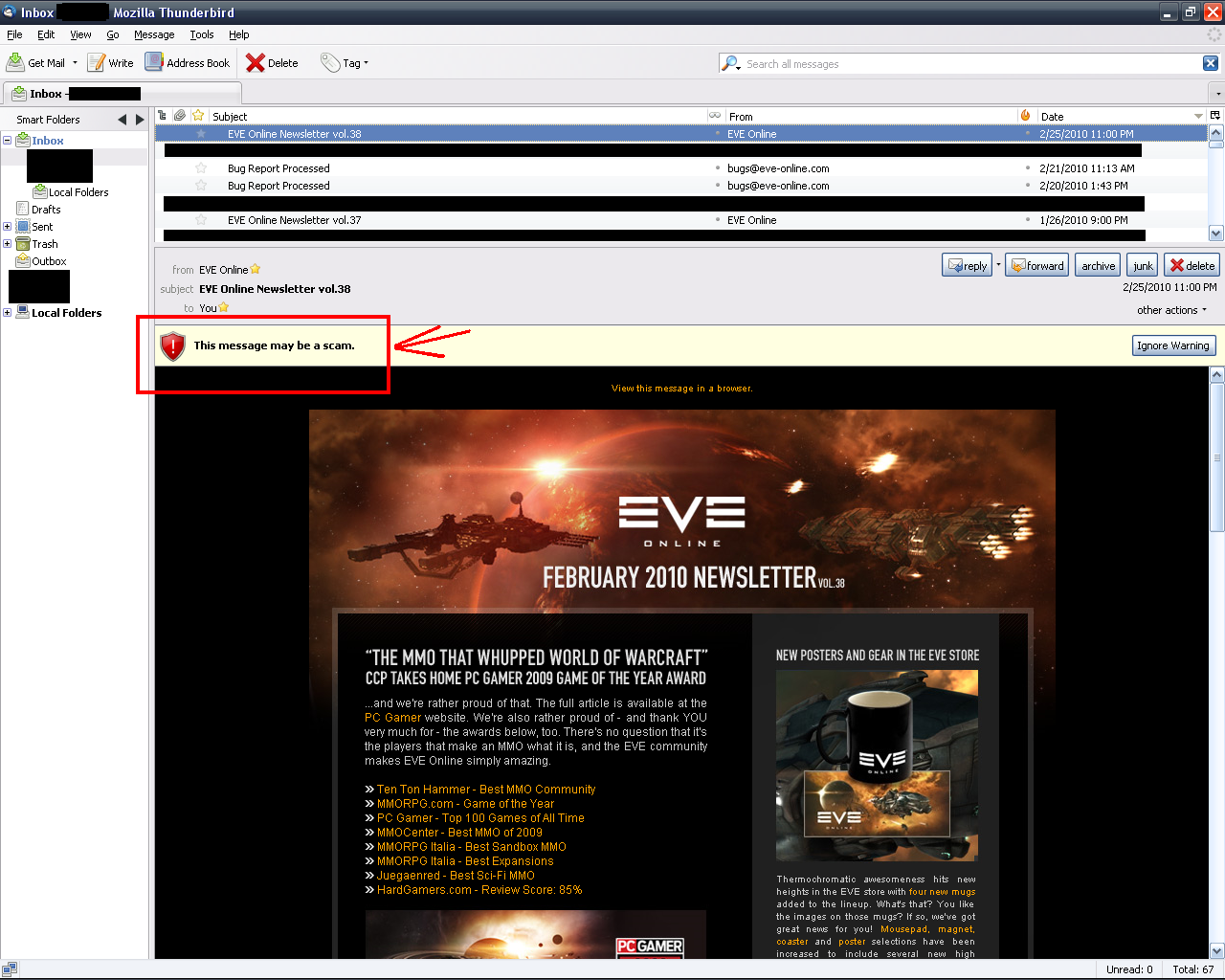Star the EVE Online Newsletter vol.37 message
Screen dimensions: 1225x980
pyautogui.click(x=201, y=220)
